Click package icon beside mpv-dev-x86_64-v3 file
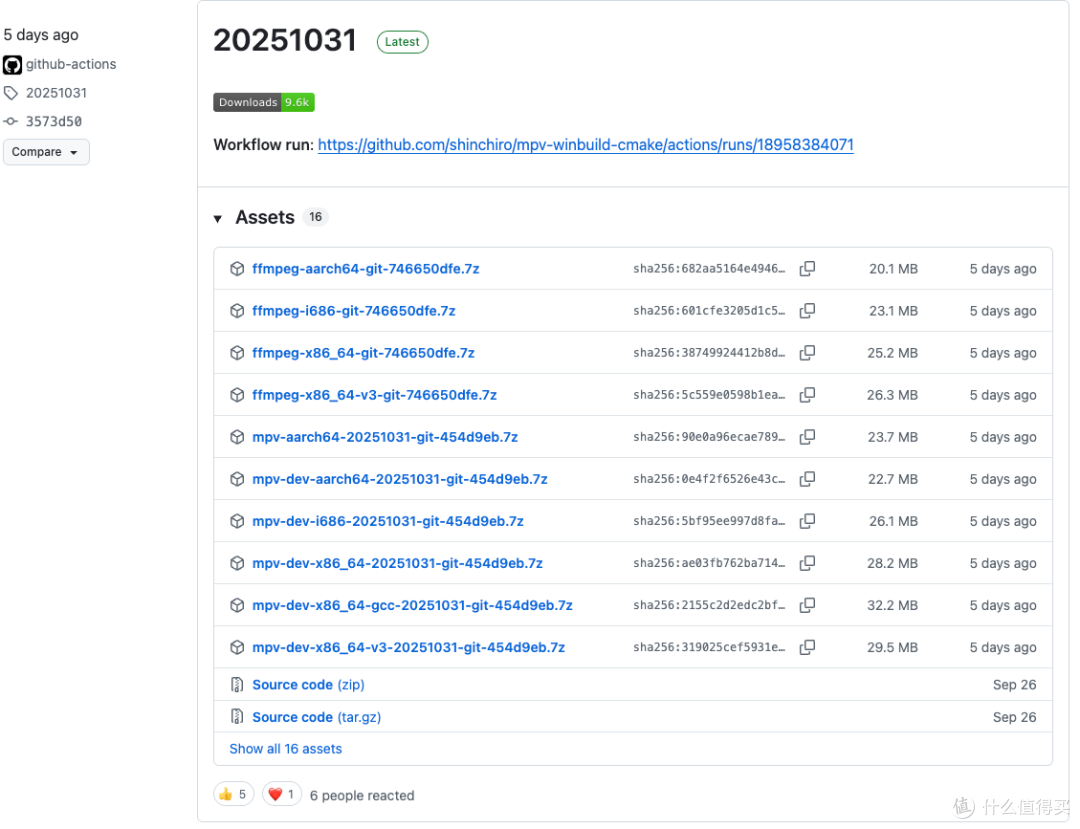This screenshot has height=829, width=1080. tap(237, 647)
